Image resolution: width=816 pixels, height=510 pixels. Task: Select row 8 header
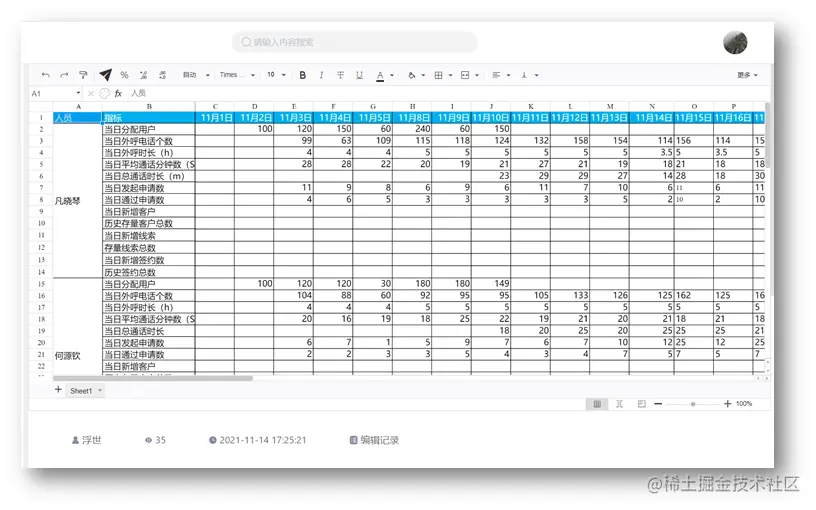point(41,200)
